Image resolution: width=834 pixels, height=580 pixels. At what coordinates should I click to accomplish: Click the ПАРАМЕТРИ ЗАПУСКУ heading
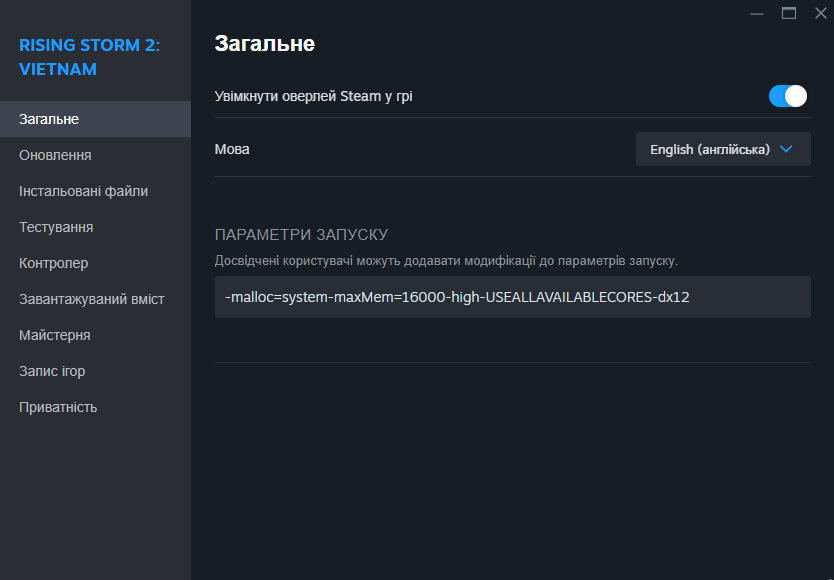(x=302, y=235)
